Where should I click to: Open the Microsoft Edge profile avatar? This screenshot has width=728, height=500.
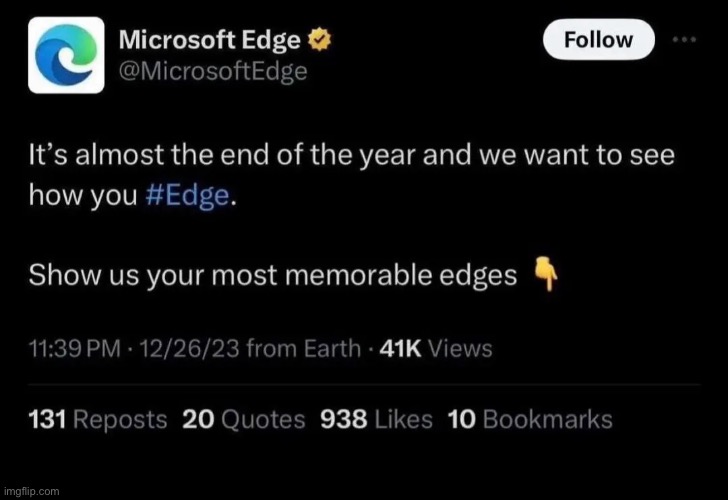tap(66, 55)
